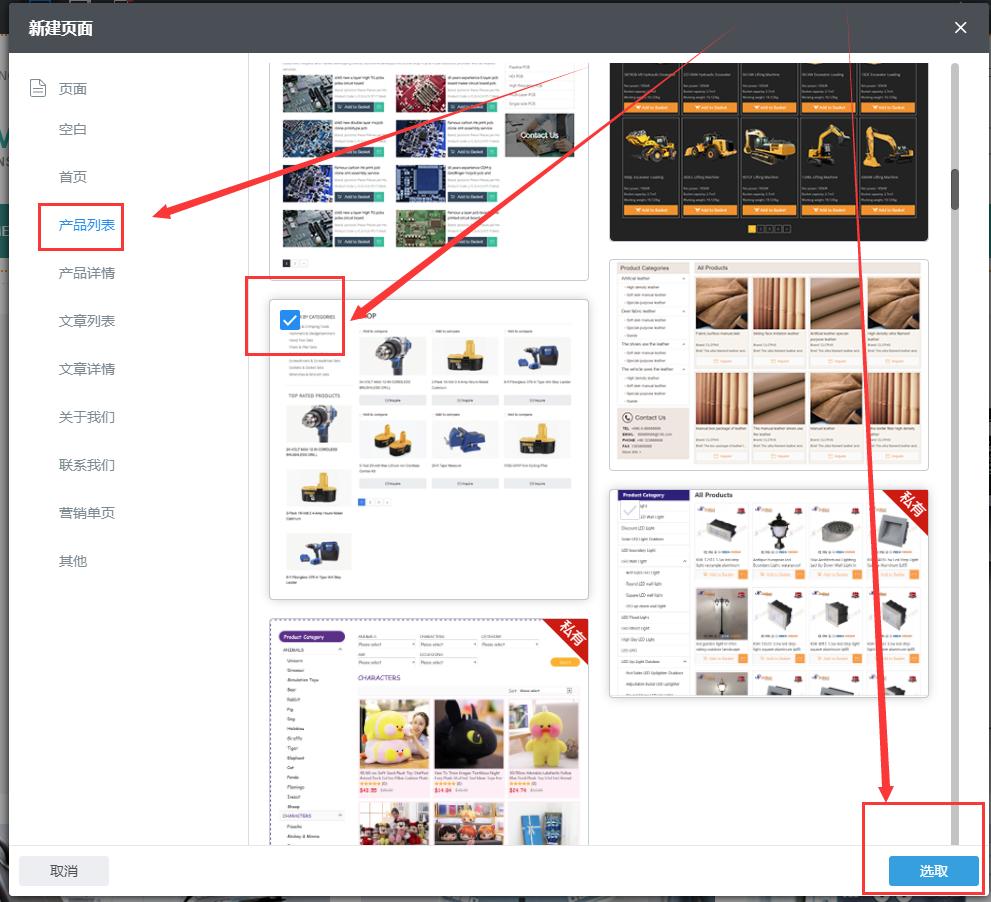Click the page document icon beside 页面
The image size is (991, 902).
click(38, 88)
